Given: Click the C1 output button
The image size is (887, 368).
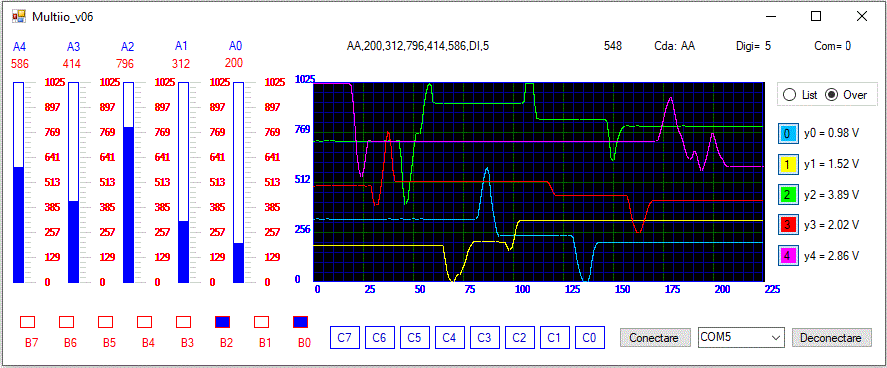Looking at the screenshot, I should pyautogui.click(x=555, y=337).
